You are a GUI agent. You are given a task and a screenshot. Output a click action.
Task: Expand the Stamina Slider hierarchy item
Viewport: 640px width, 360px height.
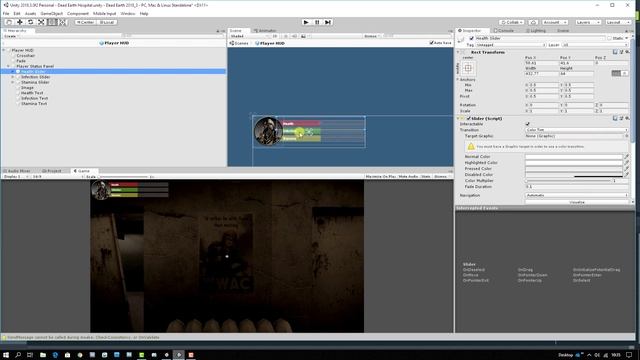pos(13,82)
